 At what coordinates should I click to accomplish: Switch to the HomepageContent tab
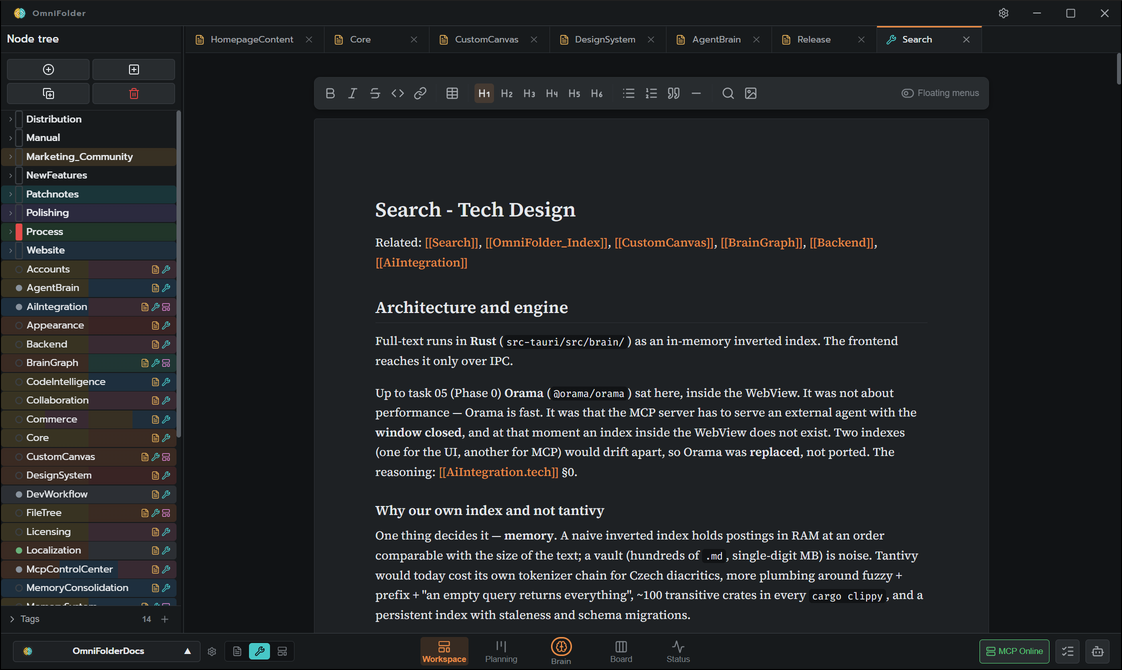coord(252,39)
